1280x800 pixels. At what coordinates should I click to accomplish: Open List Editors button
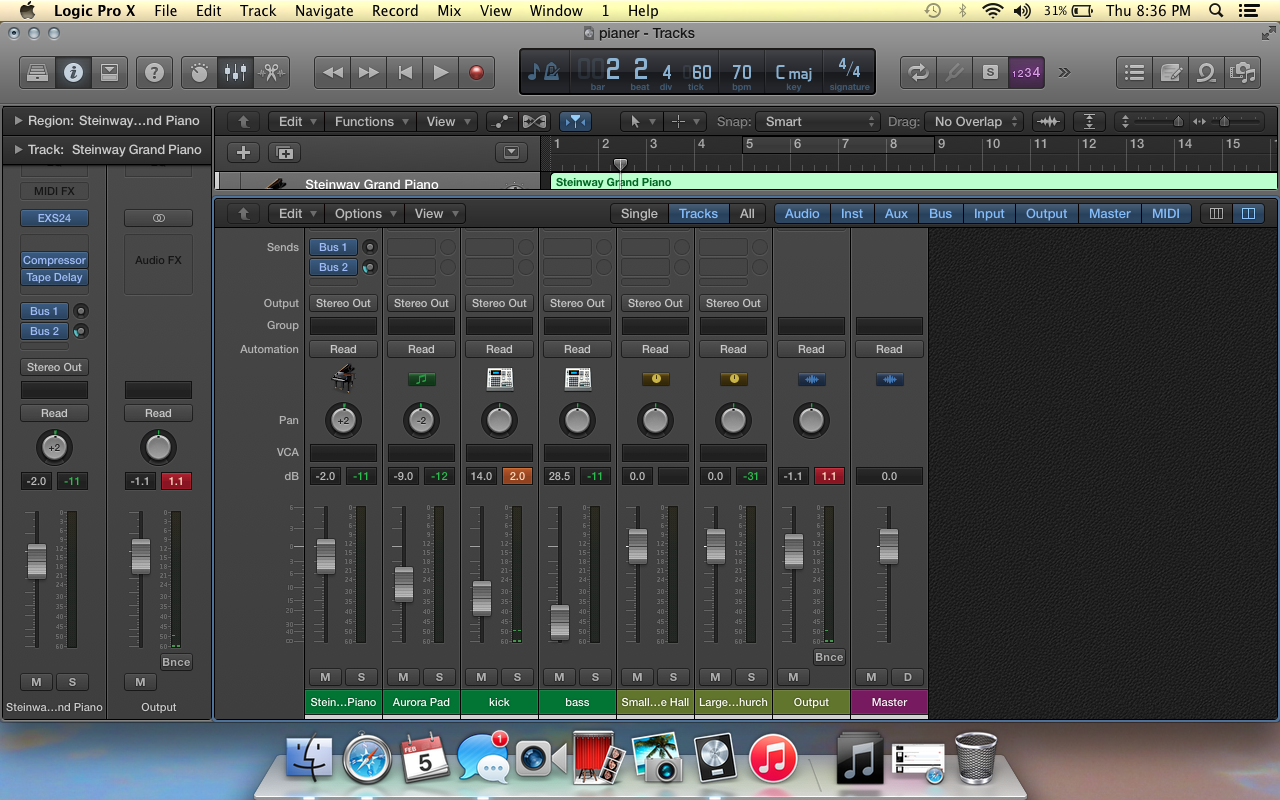[1134, 72]
